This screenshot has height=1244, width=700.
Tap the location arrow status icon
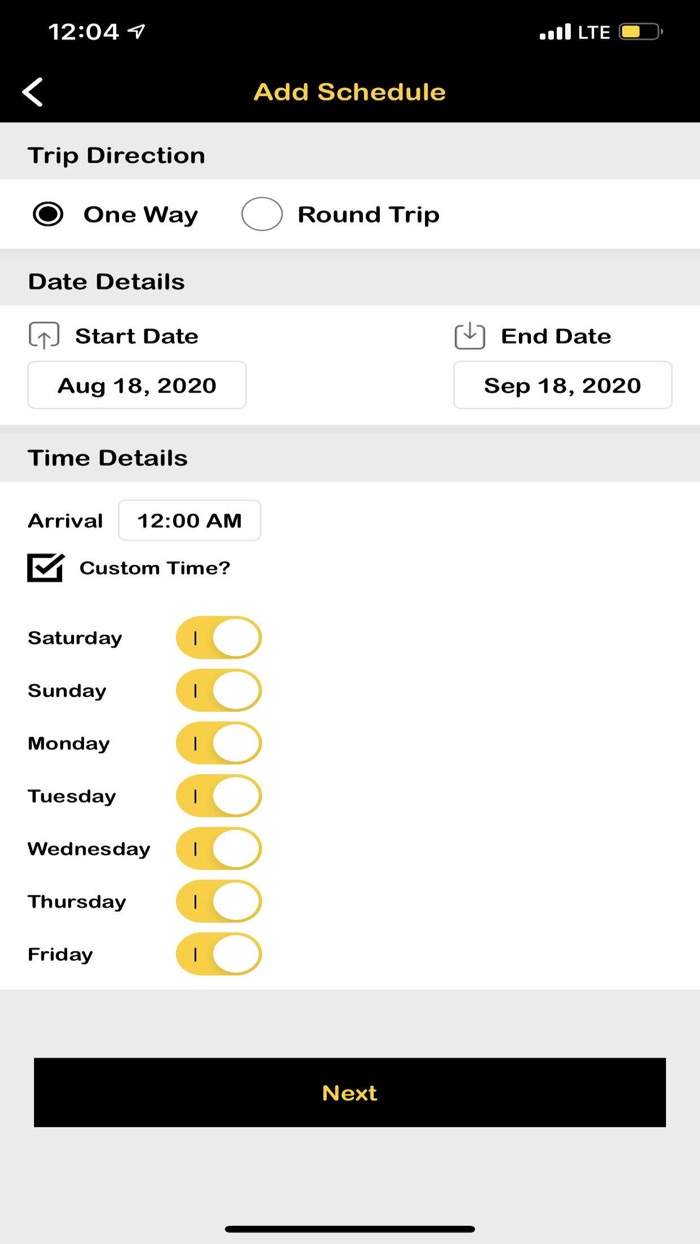(137, 32)
